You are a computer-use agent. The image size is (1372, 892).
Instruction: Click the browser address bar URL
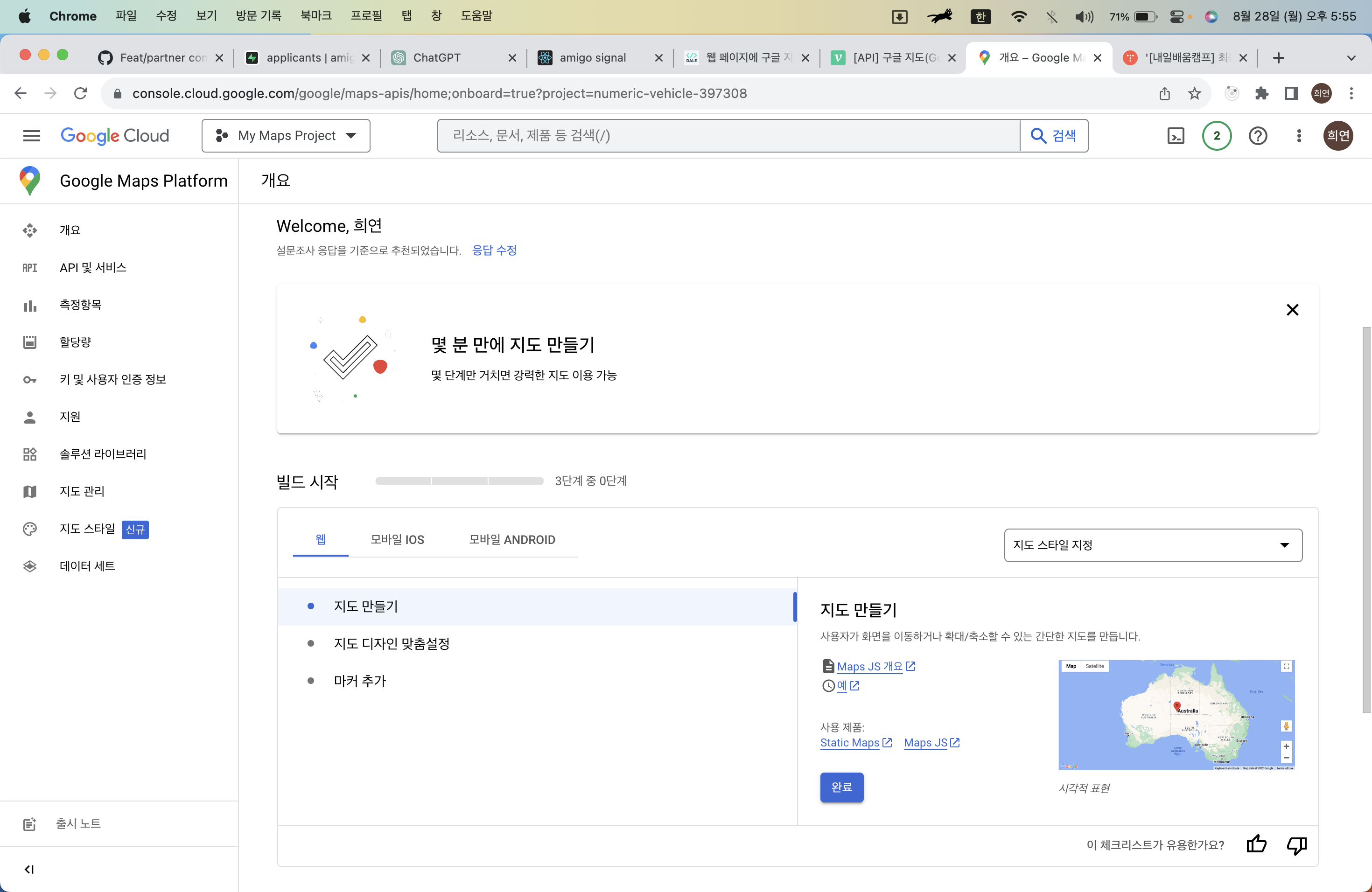(x=439, y=93)
